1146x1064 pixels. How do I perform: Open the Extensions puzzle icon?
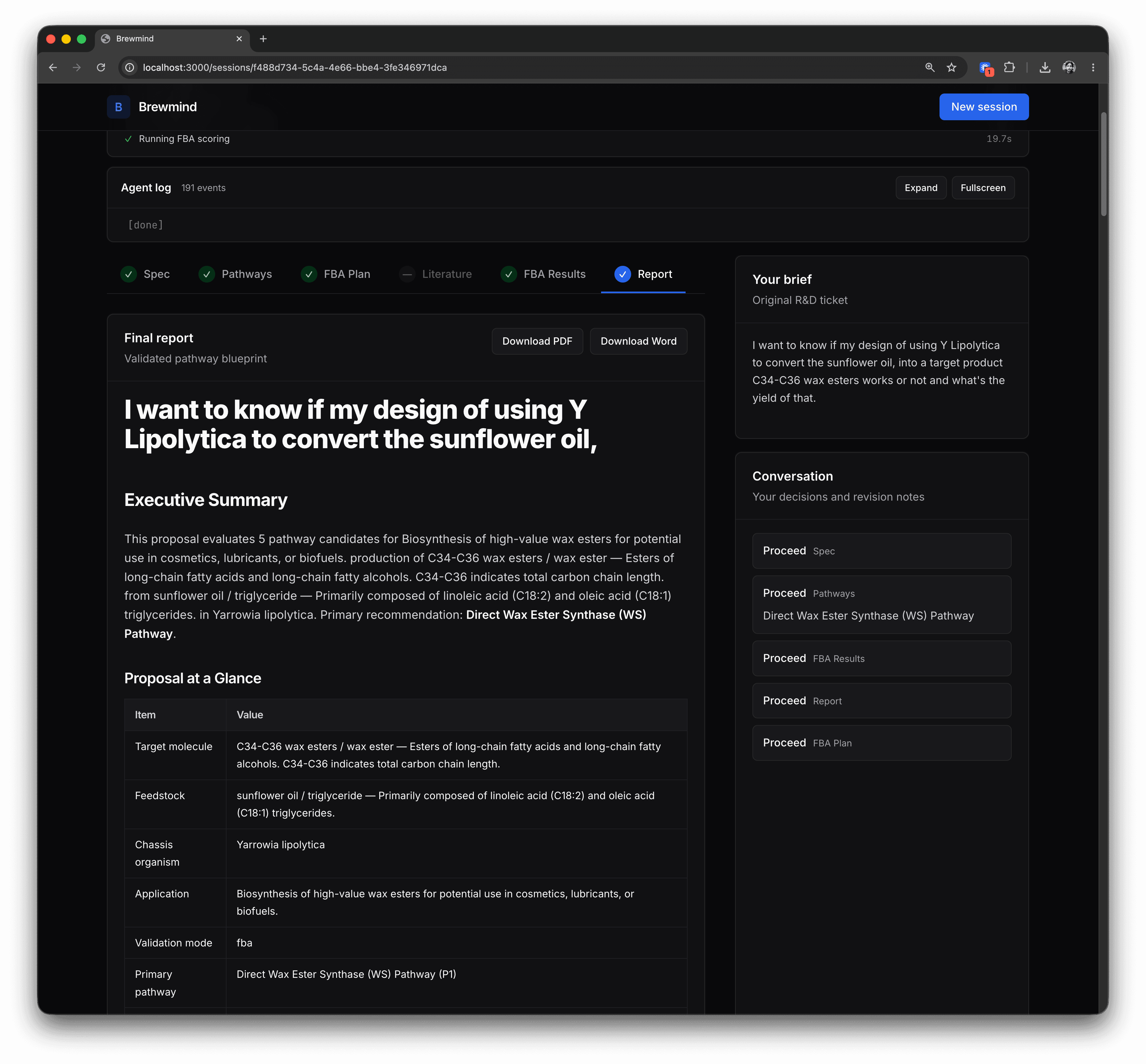[1009, 67]
